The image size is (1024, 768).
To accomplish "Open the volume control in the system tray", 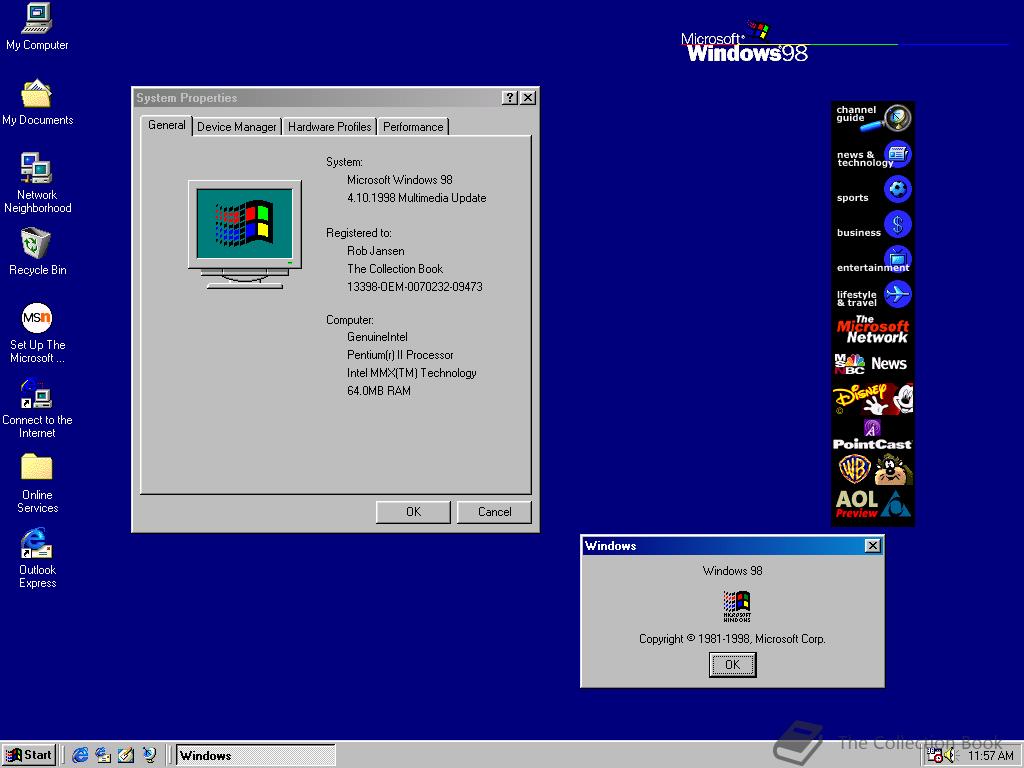I will (x=950, y=755).
